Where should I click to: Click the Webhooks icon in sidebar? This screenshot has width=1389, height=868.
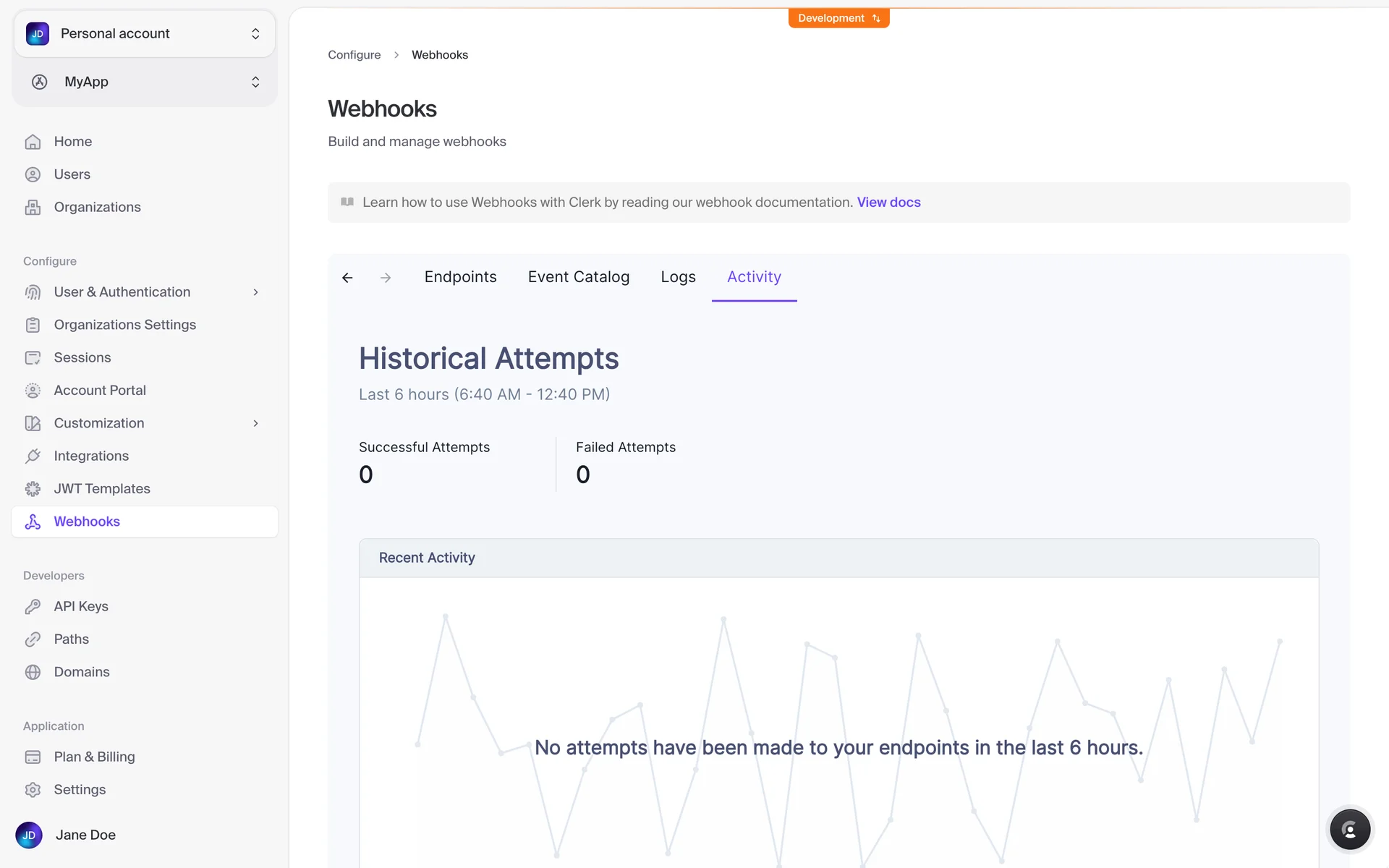click(33, 522)
